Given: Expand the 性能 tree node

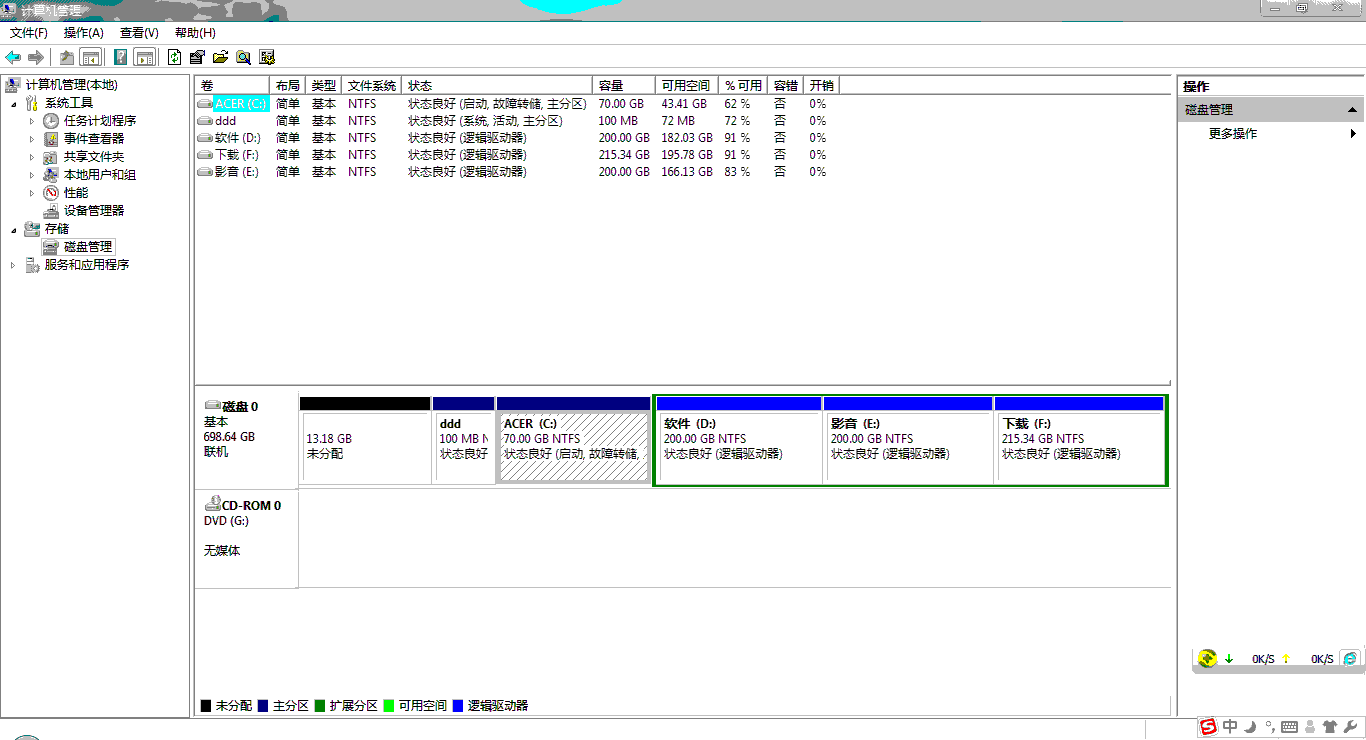Looking at the screenshot, I should pos(32,193).
